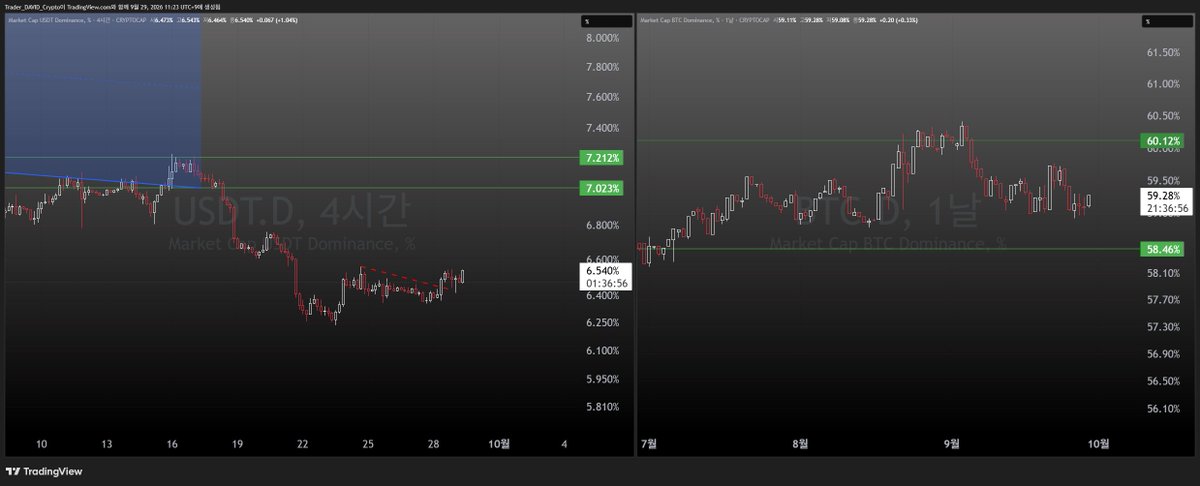
Task: Click the 61.00% price axis value
Action: point(1164,84)
